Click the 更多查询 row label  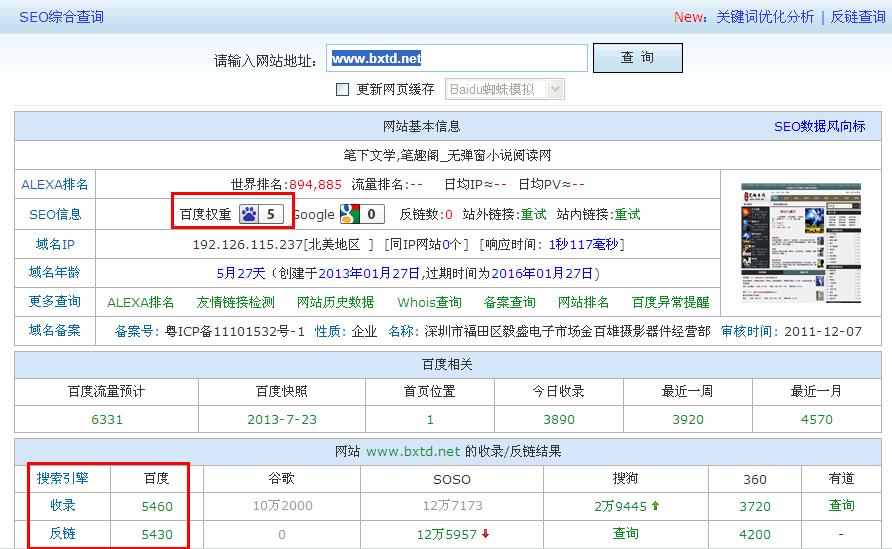pyautogui.click(x=55, y=302)
